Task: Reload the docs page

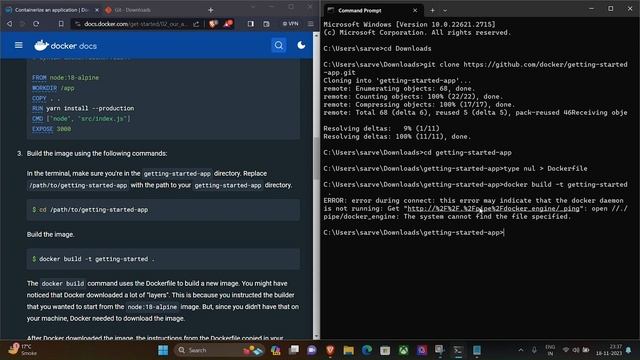Action: pos(36,24)
